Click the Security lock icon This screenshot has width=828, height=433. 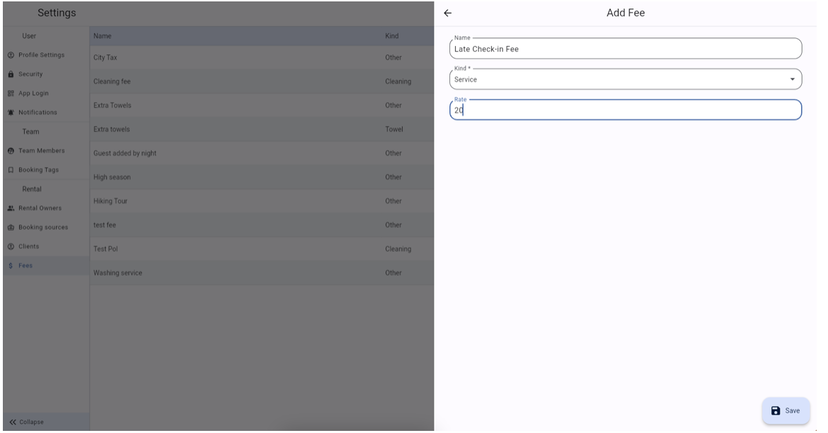(x=11, y=74)
